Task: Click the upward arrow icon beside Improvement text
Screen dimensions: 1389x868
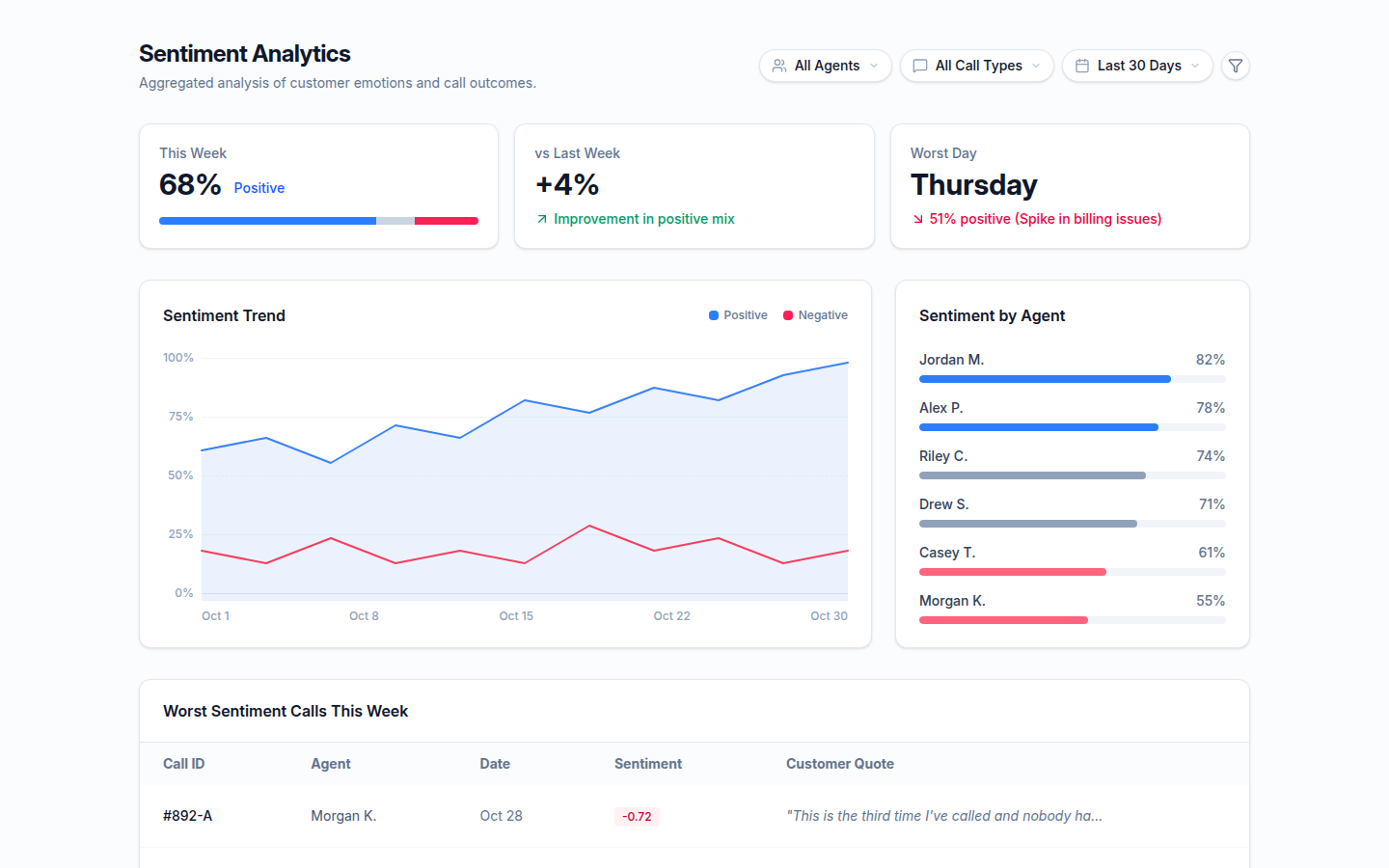Action: [x=542, y=219]
